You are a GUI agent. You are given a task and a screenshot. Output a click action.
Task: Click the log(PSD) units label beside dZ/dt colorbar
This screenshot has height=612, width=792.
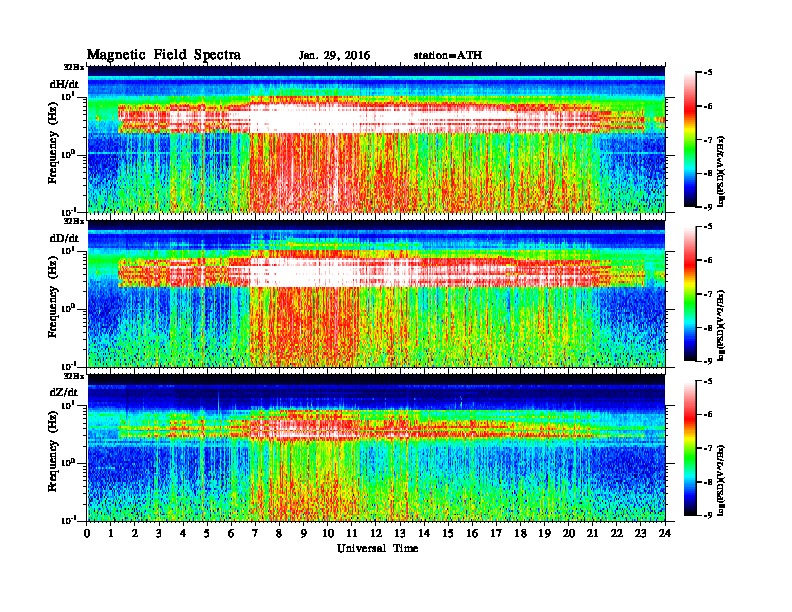pyautogui.click(x=721, y=480)
